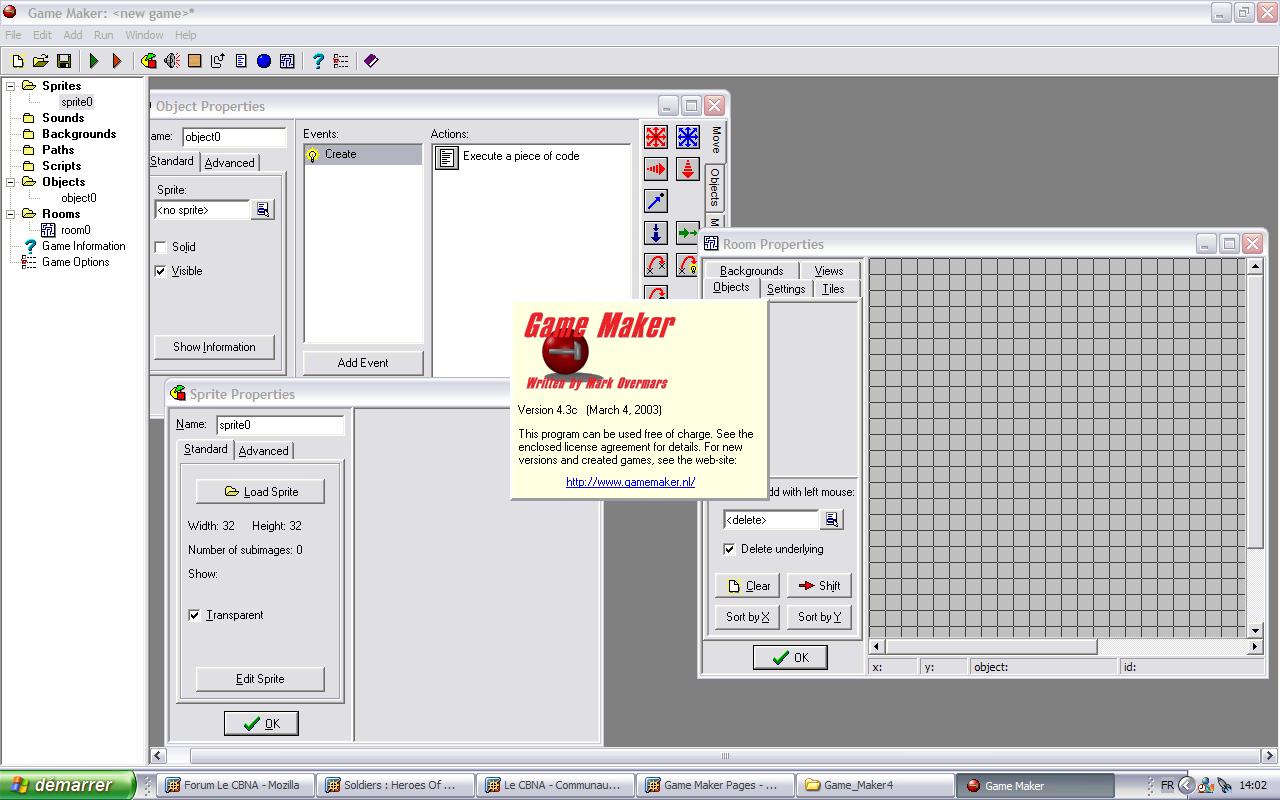Viewport: 1280px width, 800px height.
Task: Run the game with the green arrow
Action: 94,61
